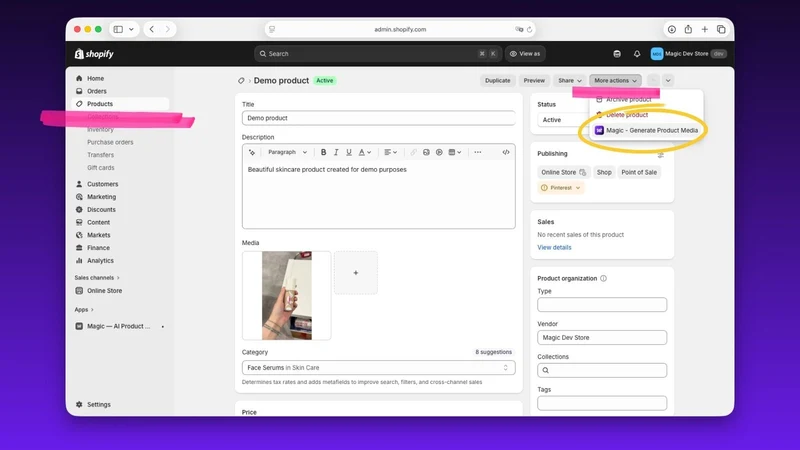Open Magic AI Product app
This screenshot has width=800, height=450.
tap(118, 327)
